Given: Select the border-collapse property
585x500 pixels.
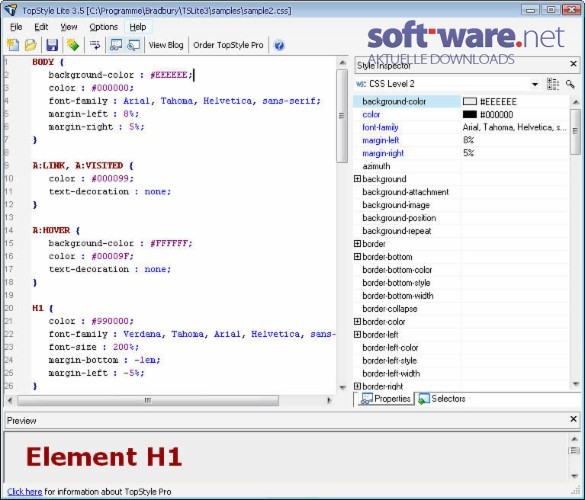Looking at the screenshot, I should [390, 309].
